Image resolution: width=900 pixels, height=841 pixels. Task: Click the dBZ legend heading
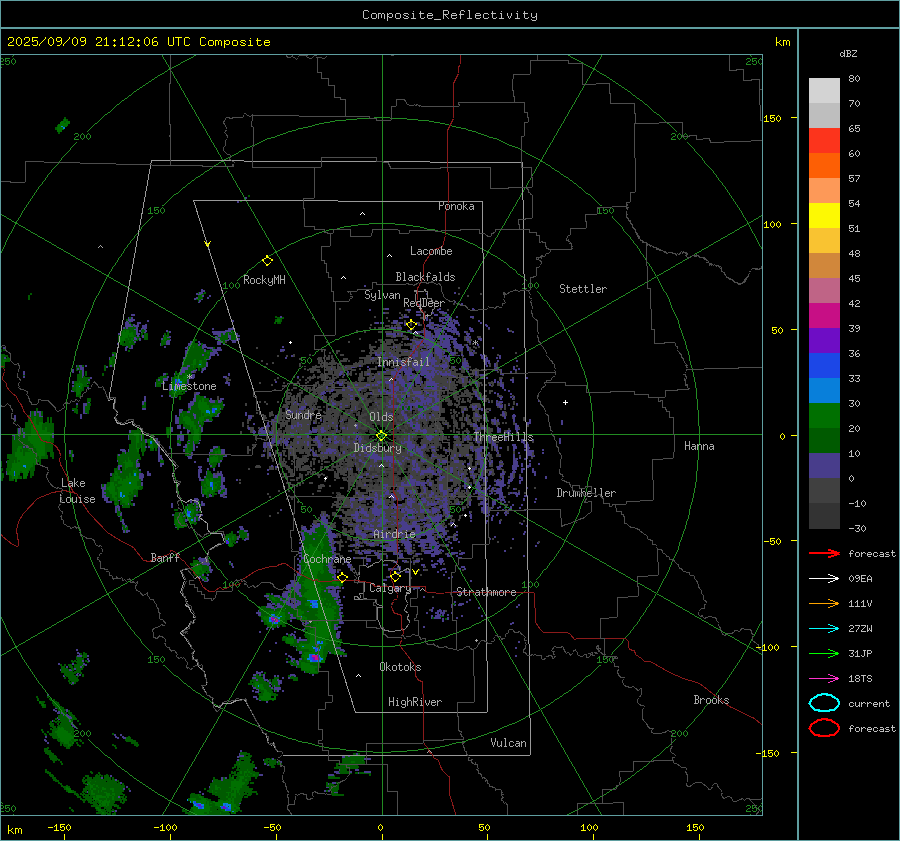[848, 54]
